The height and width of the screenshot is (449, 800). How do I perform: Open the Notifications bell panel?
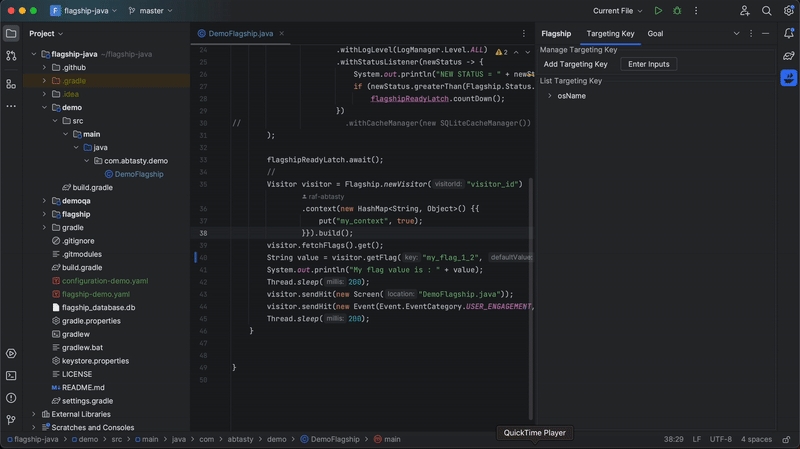click(x=789, y=33)
